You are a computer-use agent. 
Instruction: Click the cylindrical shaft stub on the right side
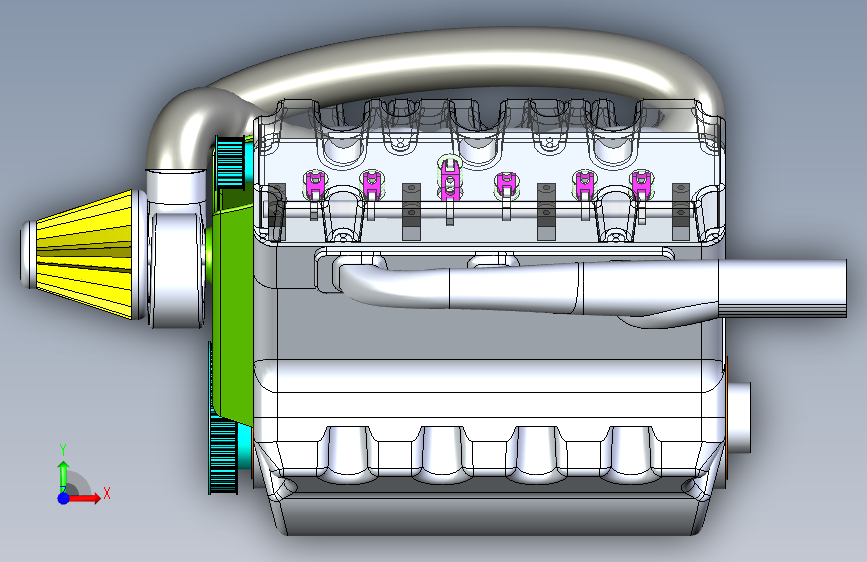coord(738,416)
